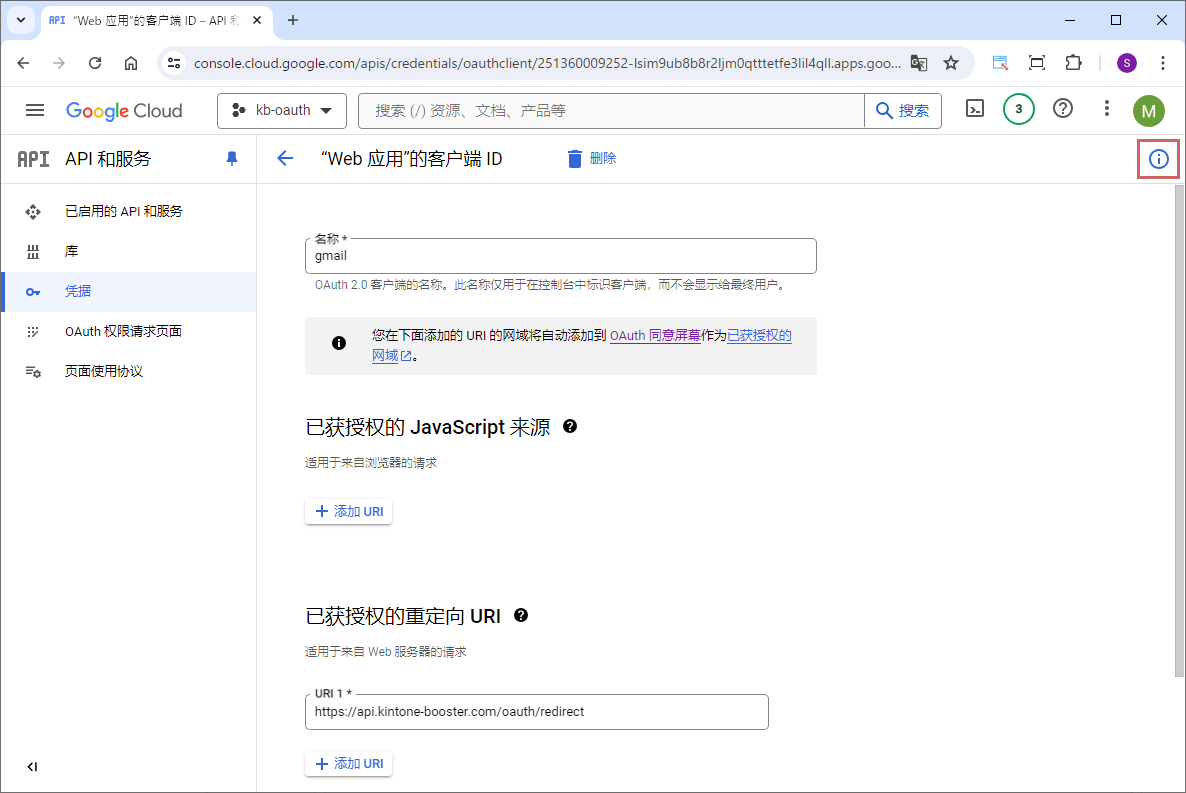Click the 名称 input field containing gmail
Screen dimensions: 1186x793
coord(560,256)
